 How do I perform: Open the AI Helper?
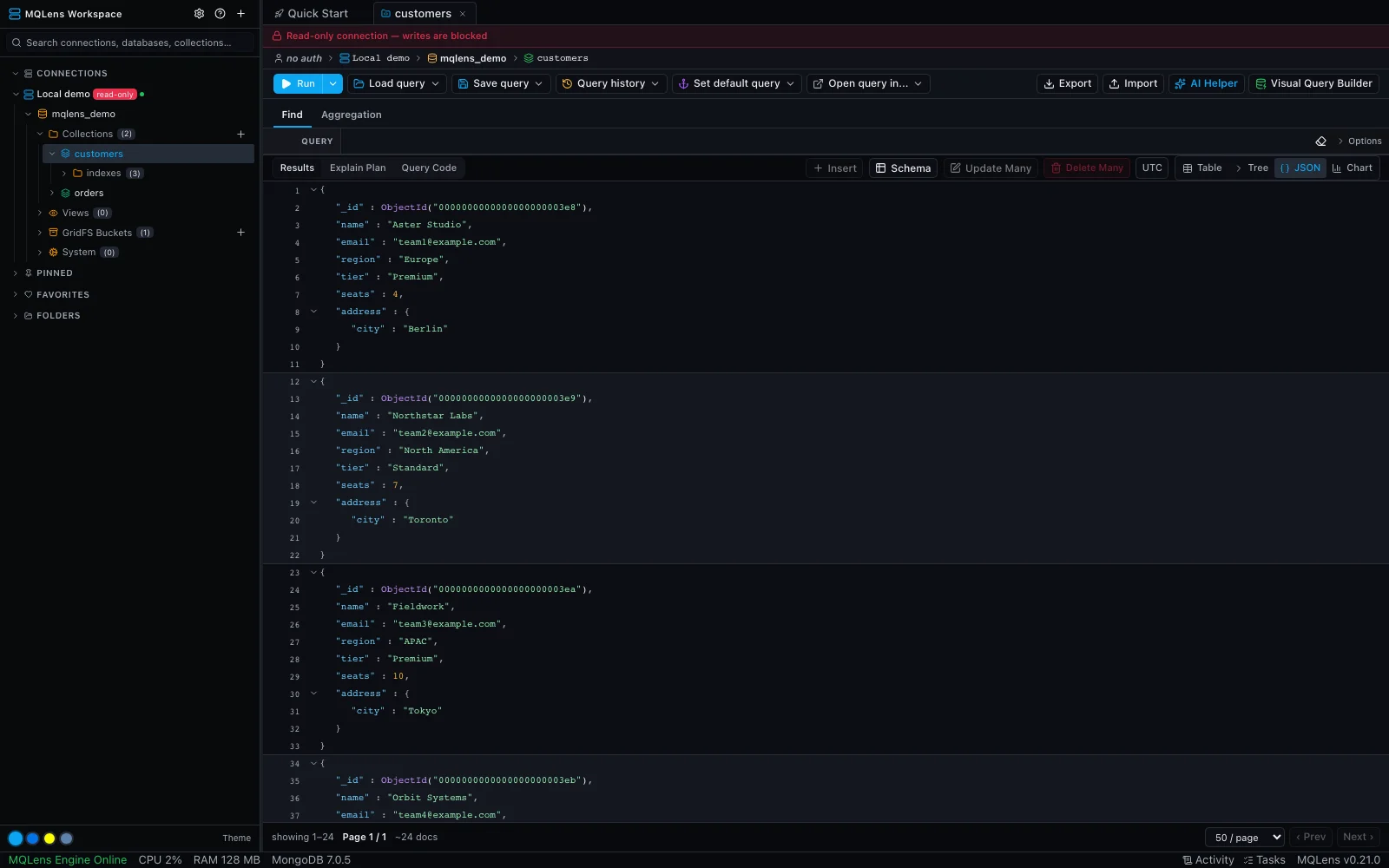[x=1207, y=83]
